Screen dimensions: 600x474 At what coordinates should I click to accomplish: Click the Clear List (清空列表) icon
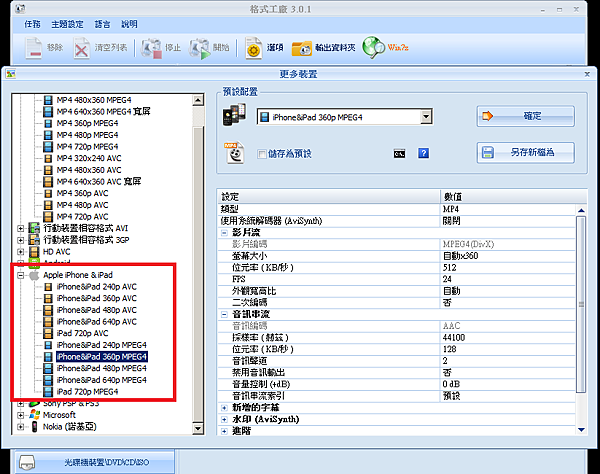81,48
